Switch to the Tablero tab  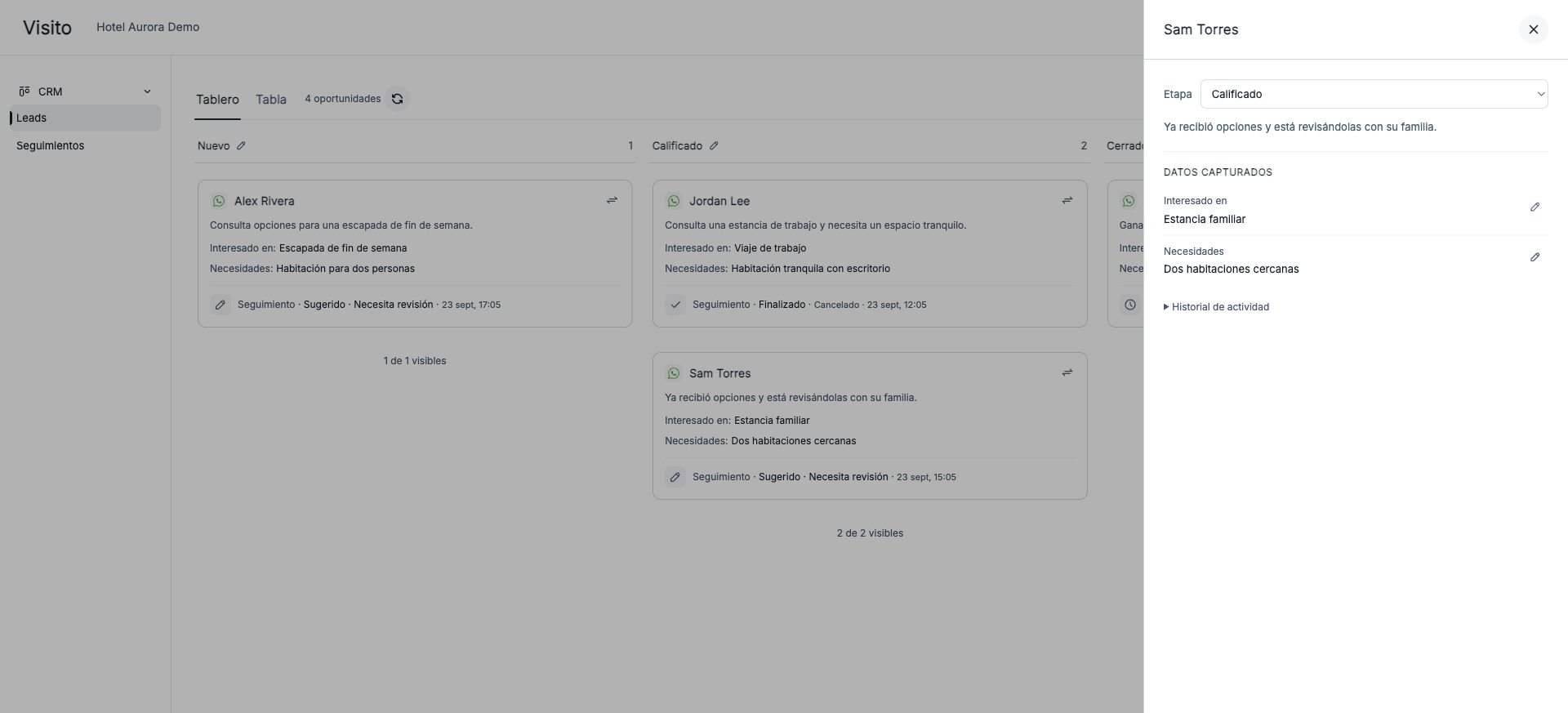(x=217, y=100)
